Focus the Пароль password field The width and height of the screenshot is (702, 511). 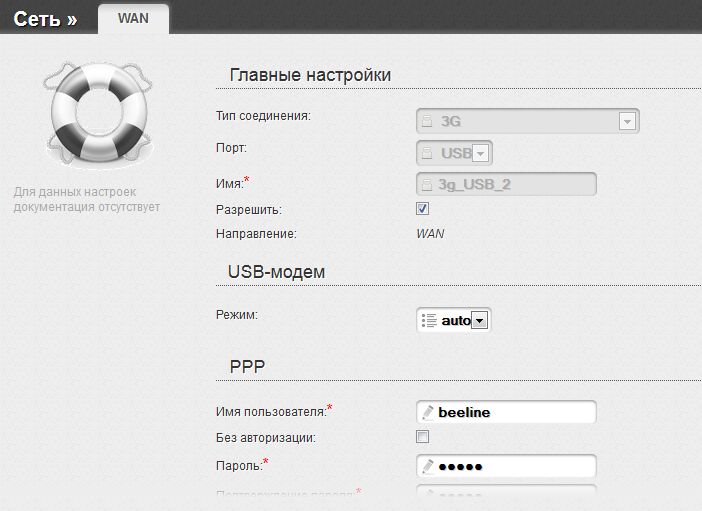pyautogui.click(x=506, y=467)
